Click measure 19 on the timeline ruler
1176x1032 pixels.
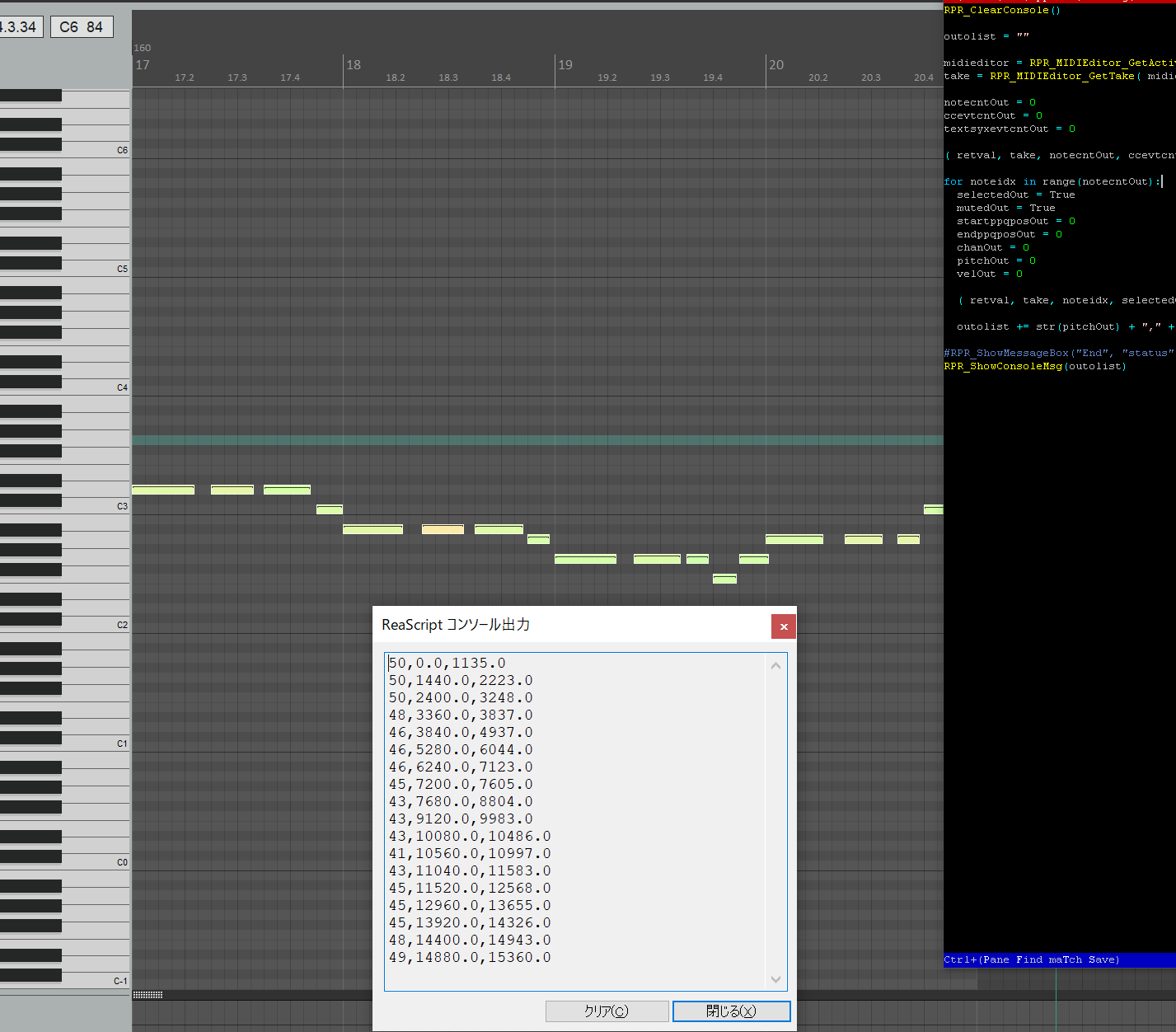click(565, 65)
